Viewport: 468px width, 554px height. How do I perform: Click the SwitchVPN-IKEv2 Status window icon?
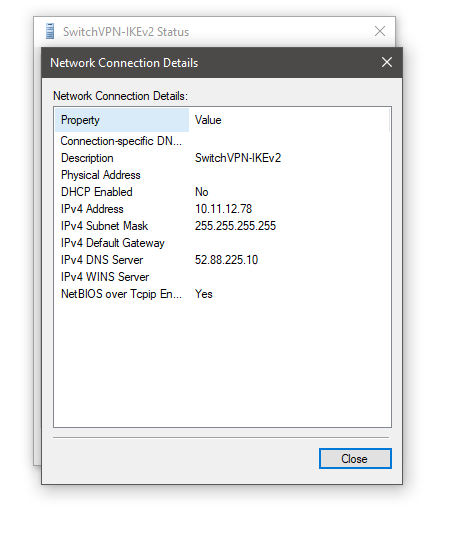[50, 31]
